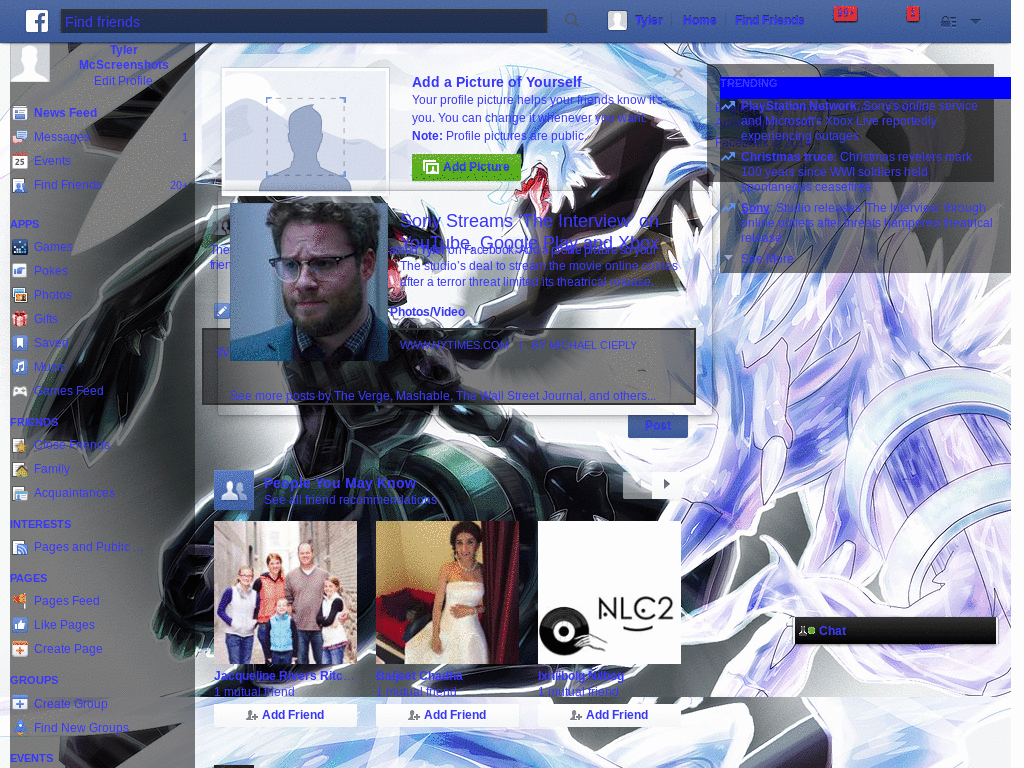This screenshot has width=1024, height=768.
Task: Select the Photos/Video composer tab
Action: pos(427,312)
